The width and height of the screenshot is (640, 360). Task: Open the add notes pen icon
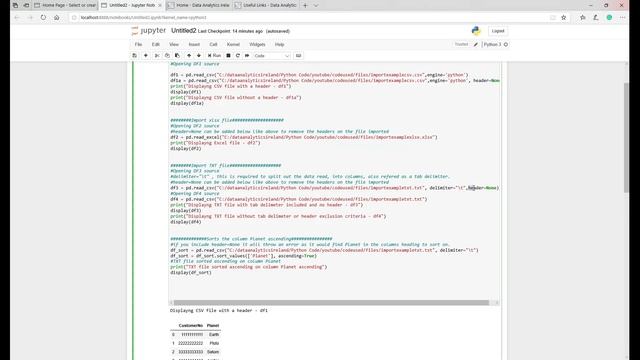tap(596, 18)
